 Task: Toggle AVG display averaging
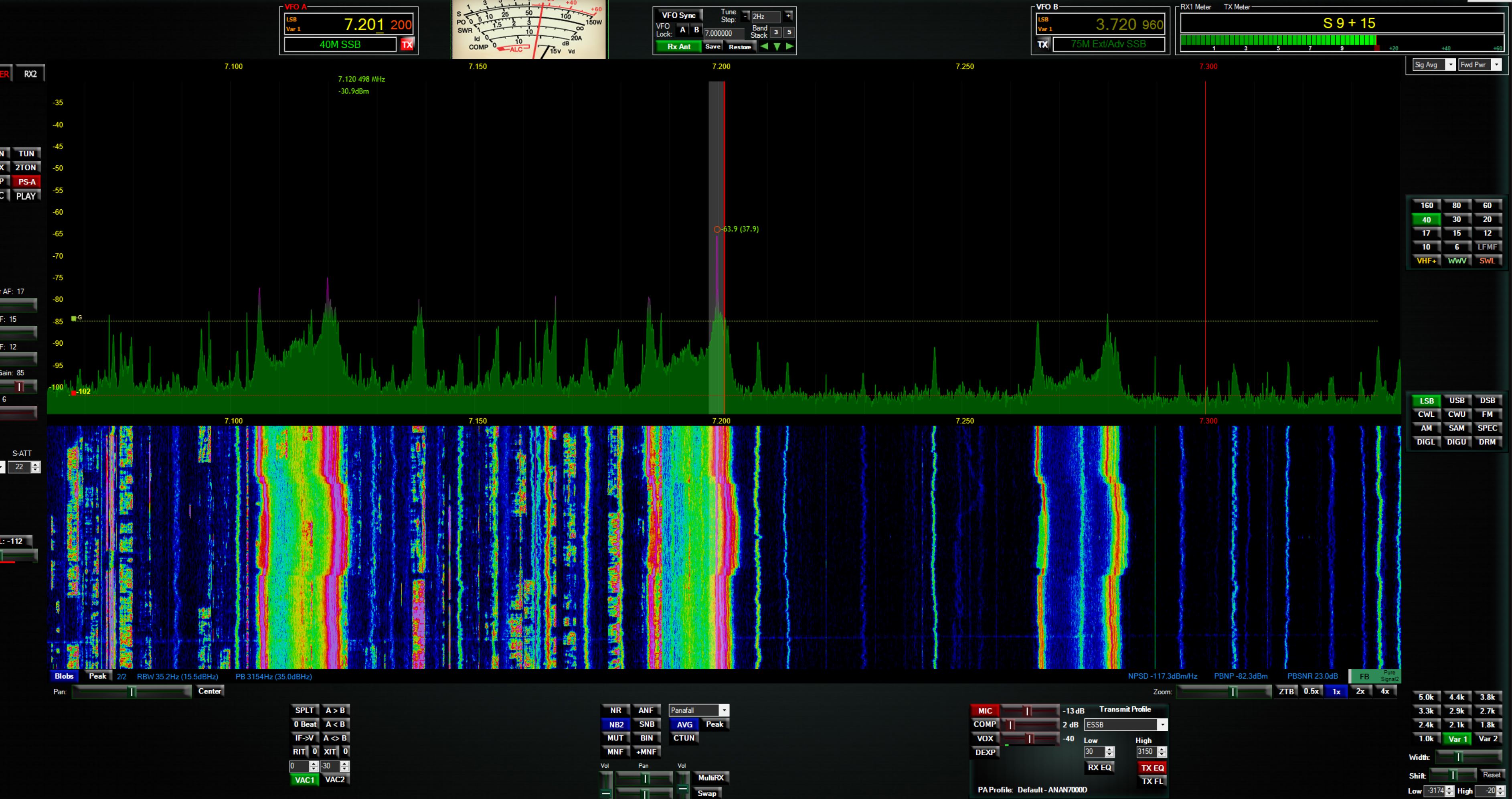pyautogui.click(x=684, y=724)
